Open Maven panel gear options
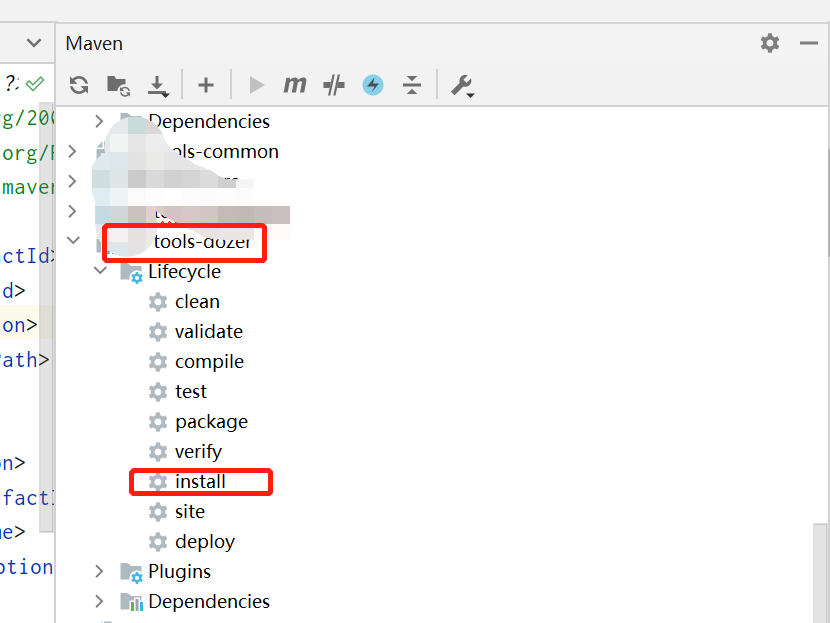The height and width of the screenshot is (623, 830). click(770, 43)
